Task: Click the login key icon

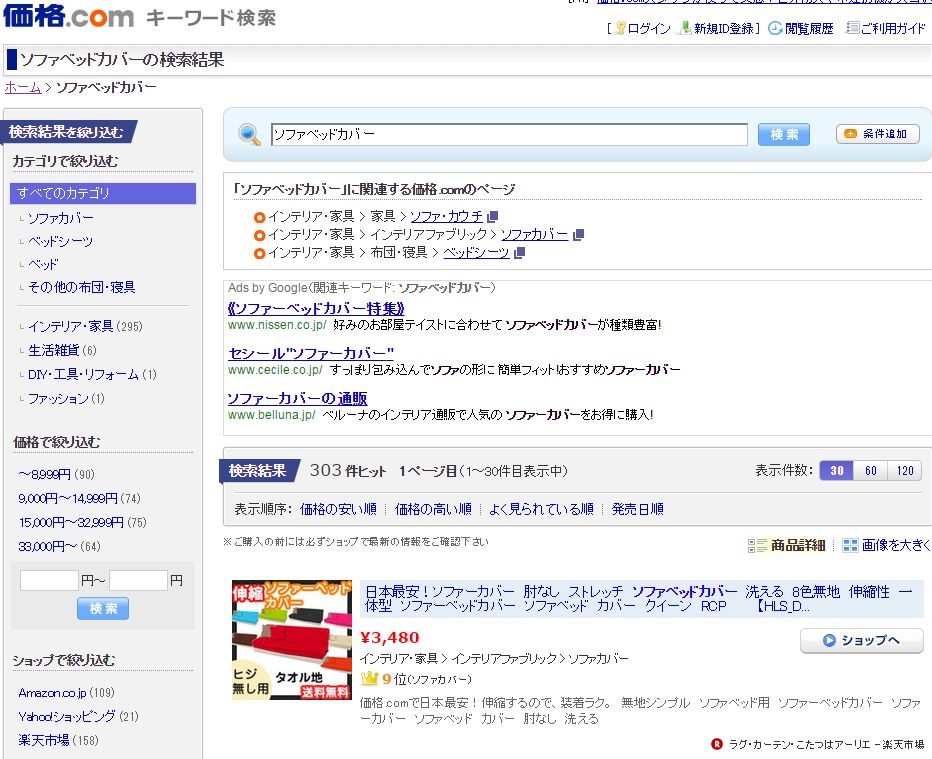Action: [x=620, y=28]
